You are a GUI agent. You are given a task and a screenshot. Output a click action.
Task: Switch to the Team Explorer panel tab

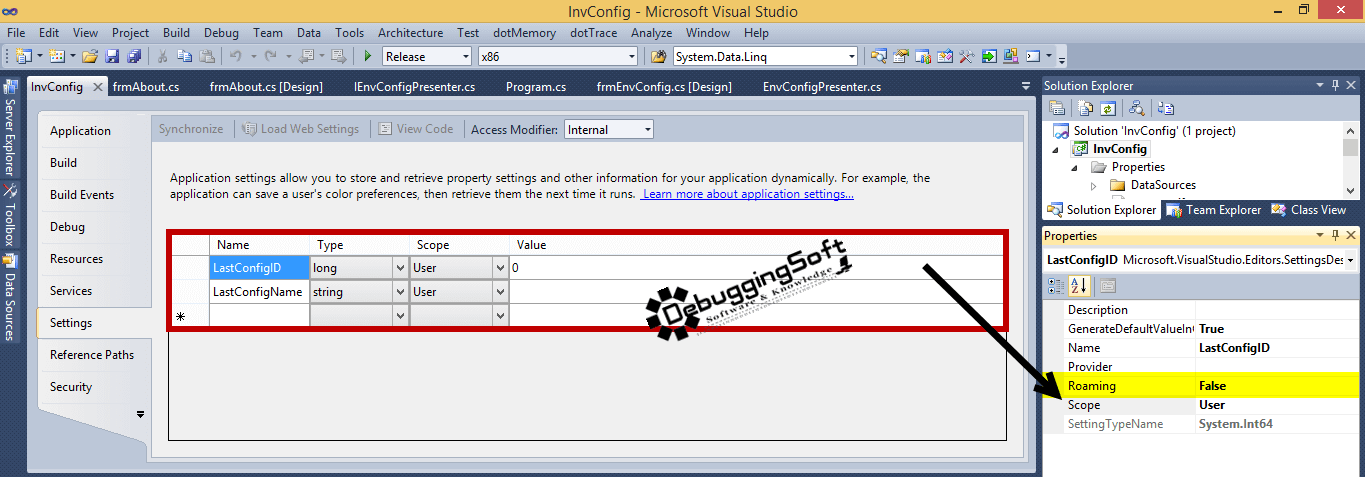(1214, 210)
